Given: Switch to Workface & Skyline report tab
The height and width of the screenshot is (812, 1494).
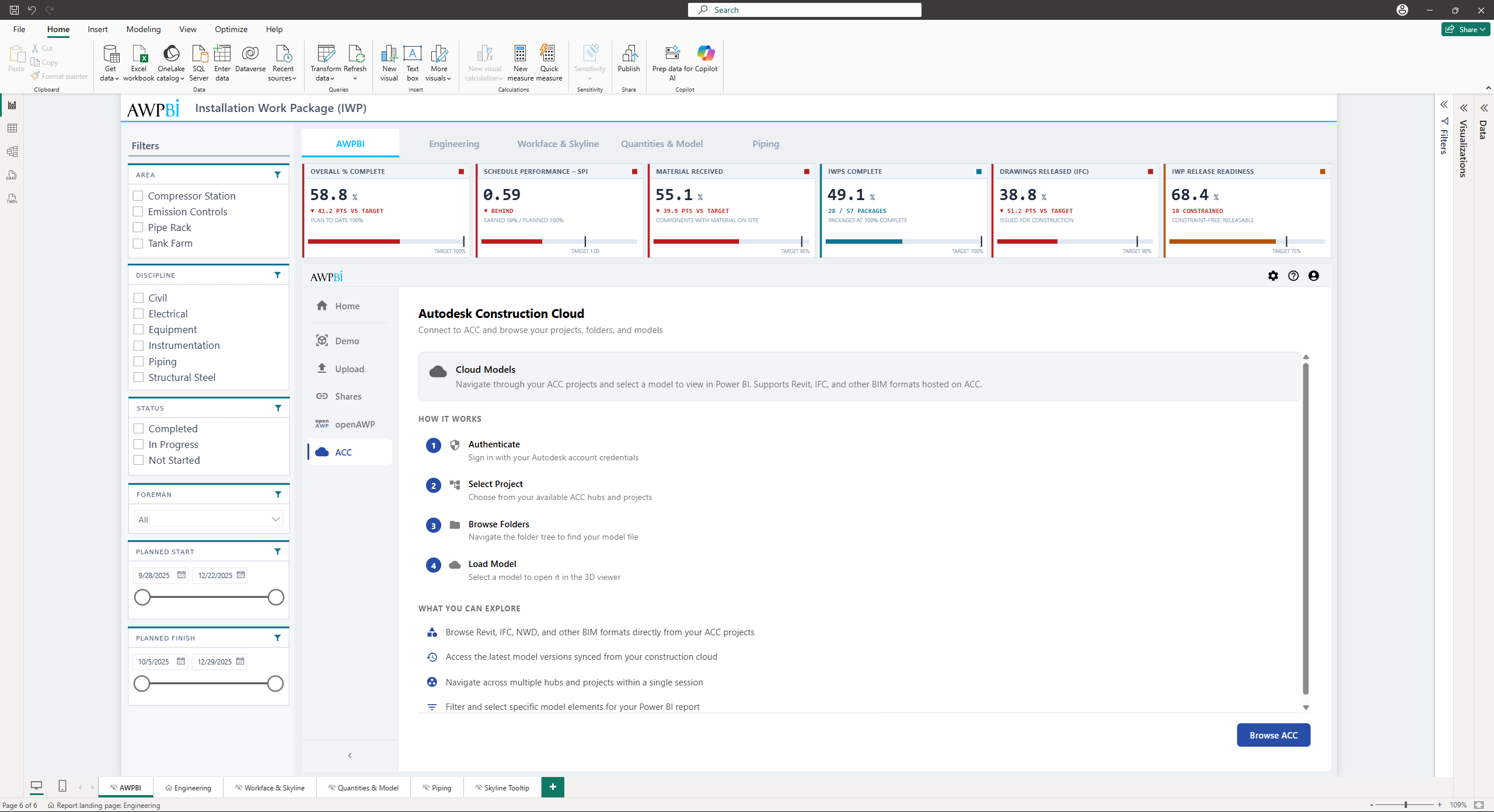Looking at the screenshot, I should 558,144.
